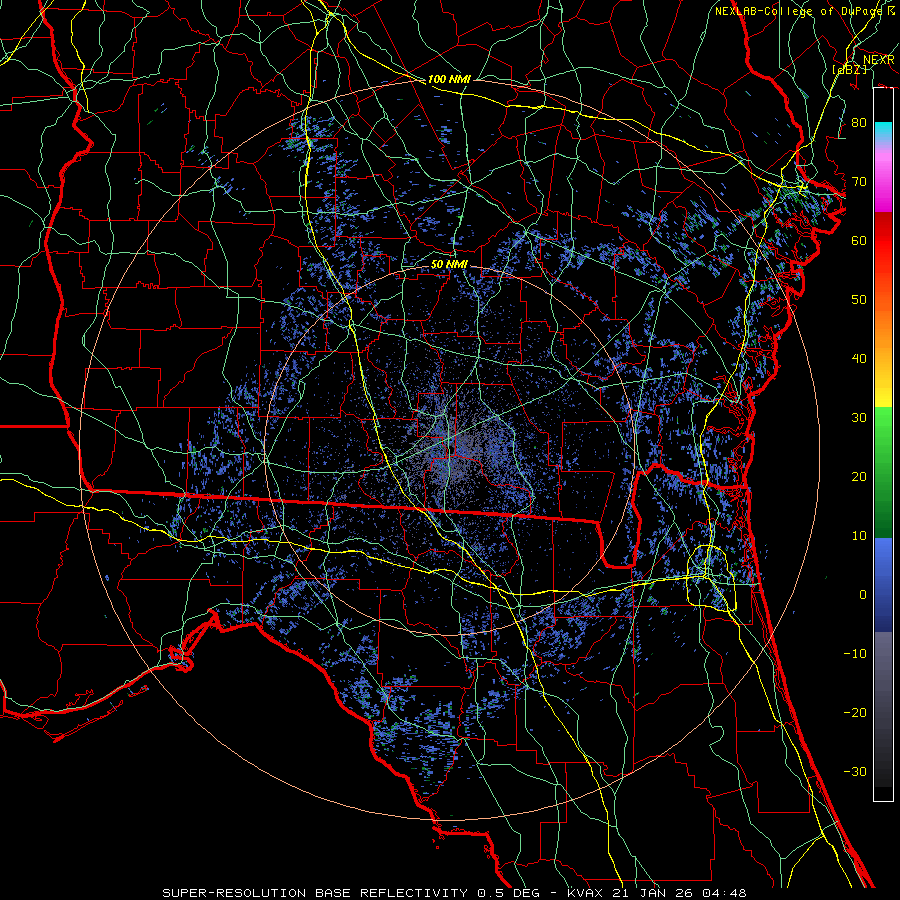
Task: Click the 30 value on the dBZ scale
Action: coord(859,417)
